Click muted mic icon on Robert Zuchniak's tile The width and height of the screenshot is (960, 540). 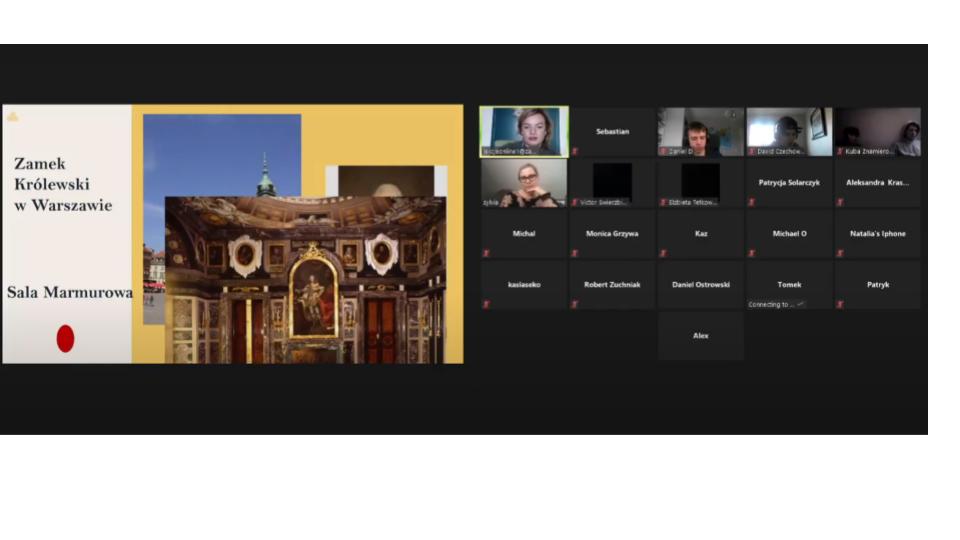[574, 304]
